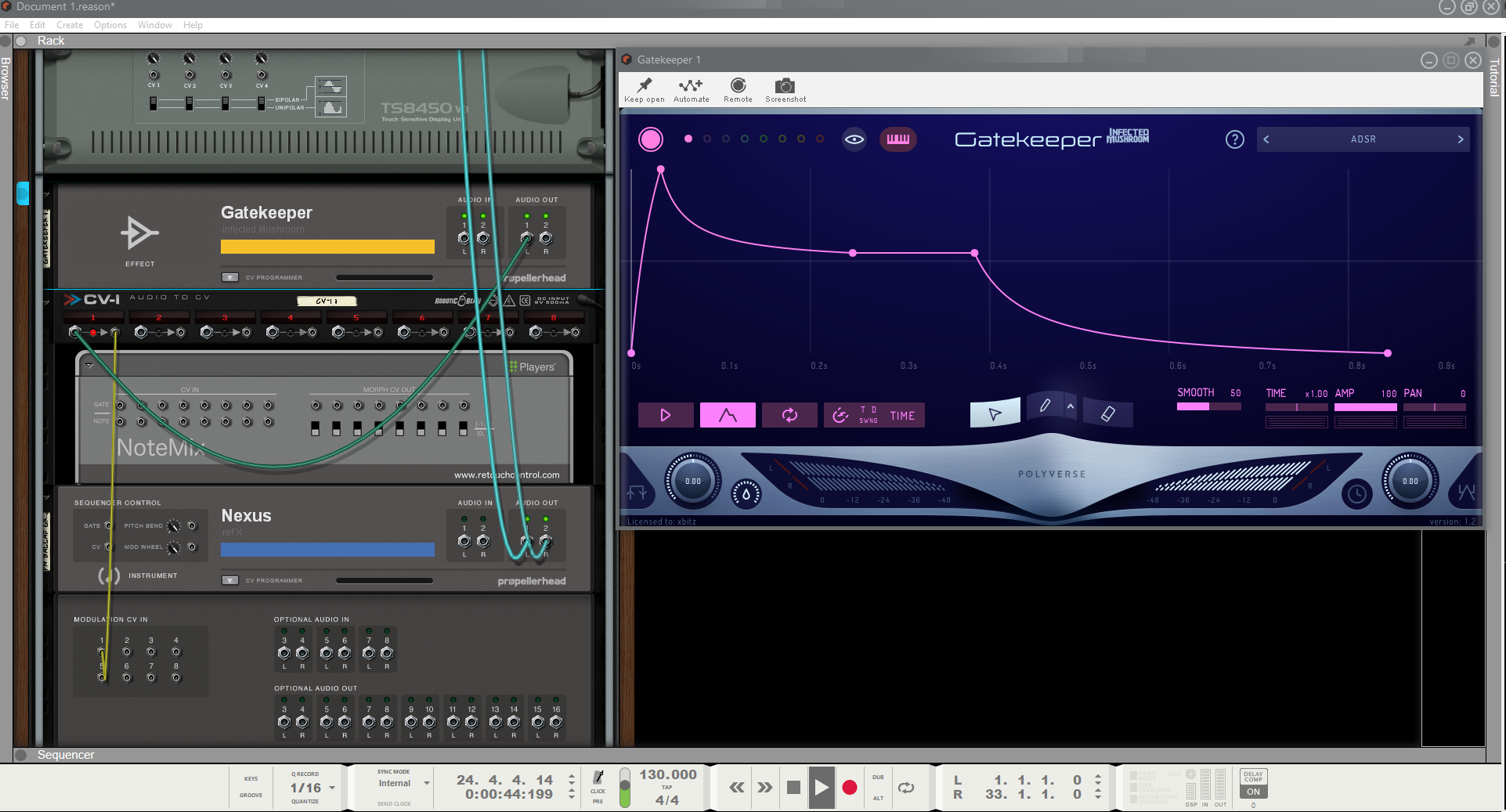Toggle the eye visibility button in Gatekeeper
The height and width of the screenshot is (812, 1506).
coord(854,139)
